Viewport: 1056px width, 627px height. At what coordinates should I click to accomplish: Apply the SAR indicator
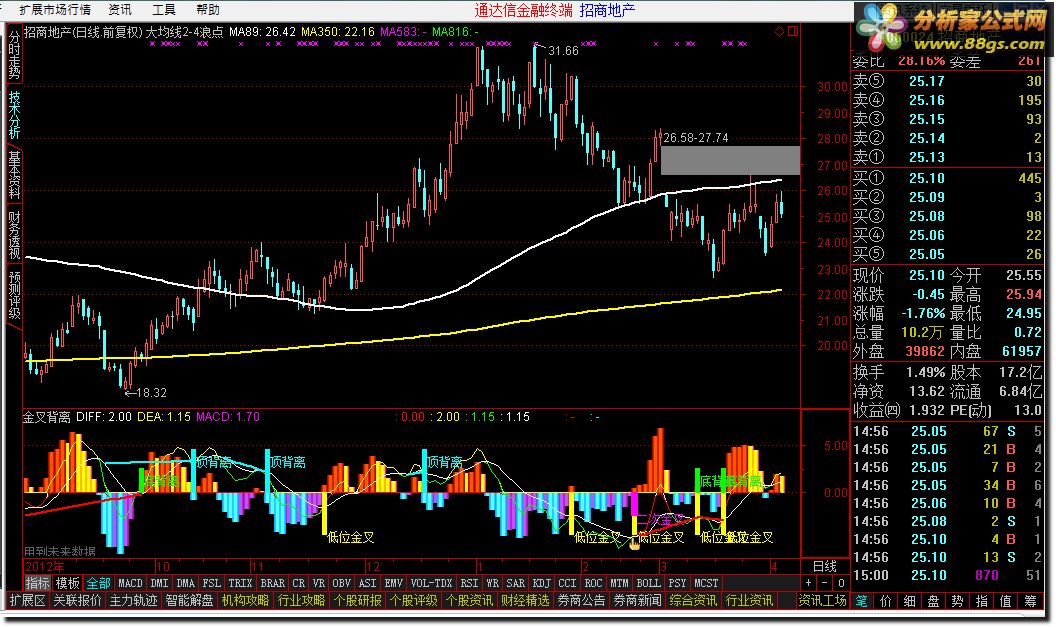click(515, 583)
